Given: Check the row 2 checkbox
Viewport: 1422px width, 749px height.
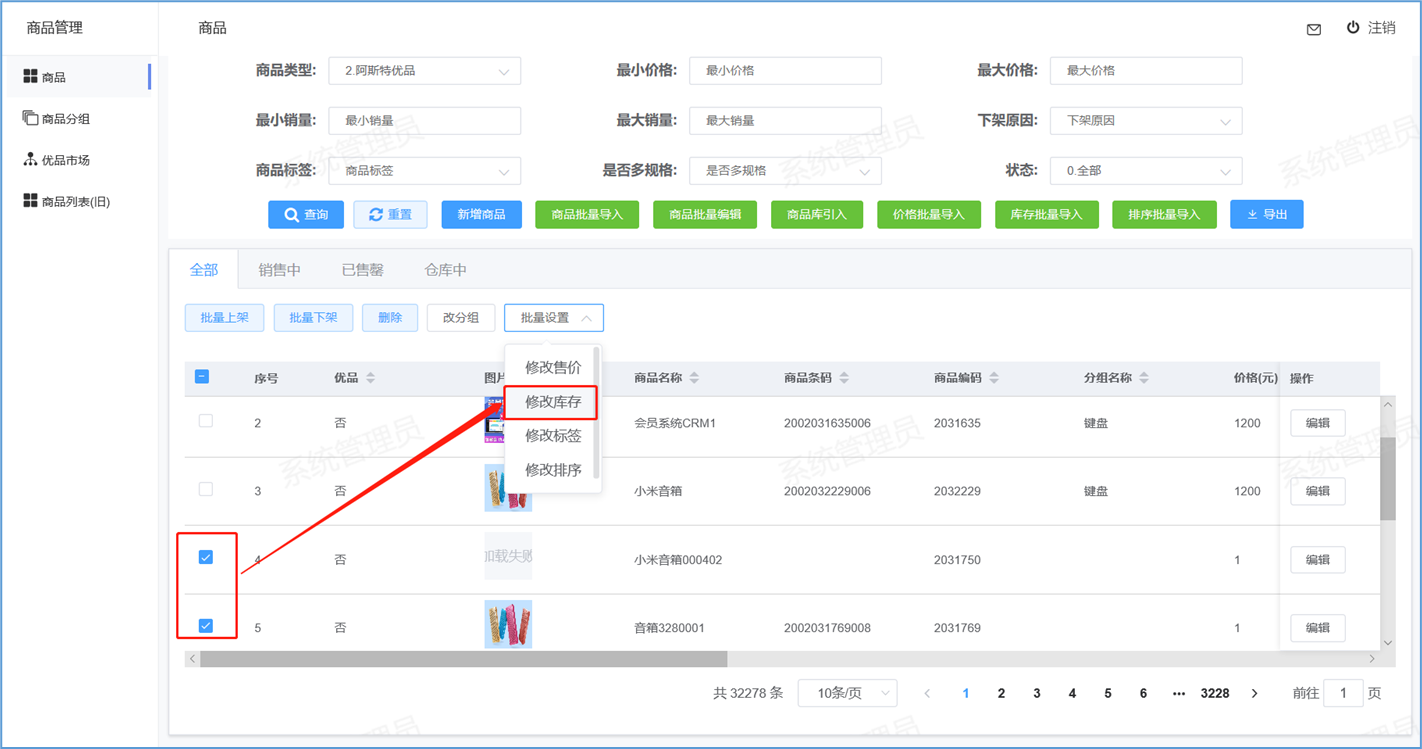Looking at the screenshot, I should tap(206, 421).
